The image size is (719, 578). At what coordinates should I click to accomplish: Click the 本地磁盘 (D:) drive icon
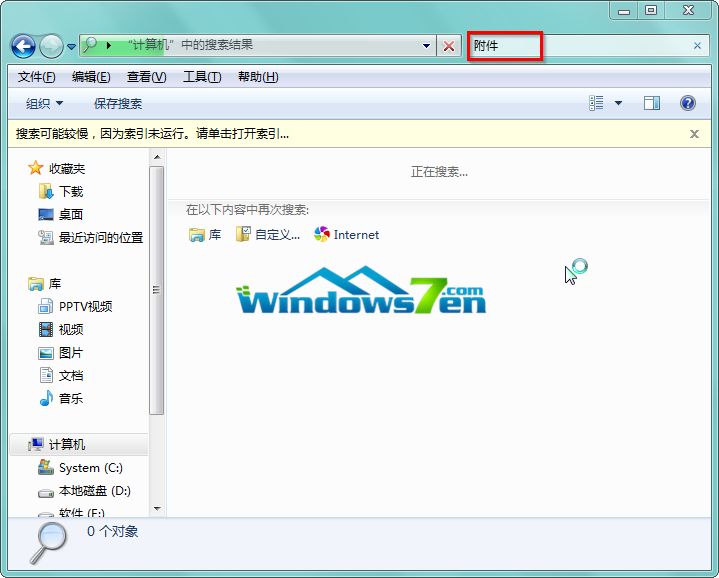point(45,493)
